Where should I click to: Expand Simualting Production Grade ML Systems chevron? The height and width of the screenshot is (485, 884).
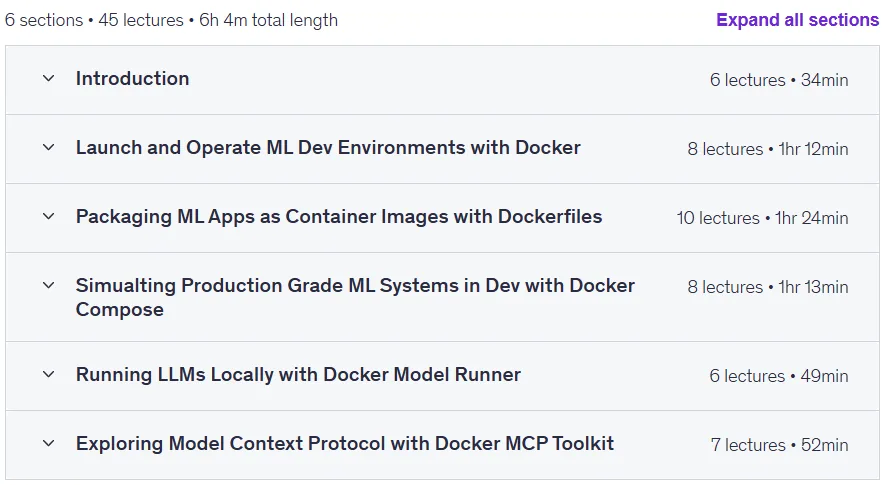tap(48, 285)
